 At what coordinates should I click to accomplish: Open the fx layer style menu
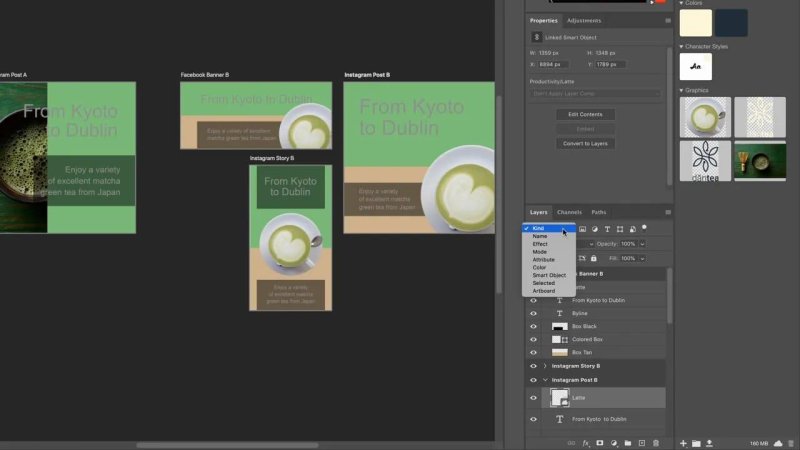[x=586, y=443]
